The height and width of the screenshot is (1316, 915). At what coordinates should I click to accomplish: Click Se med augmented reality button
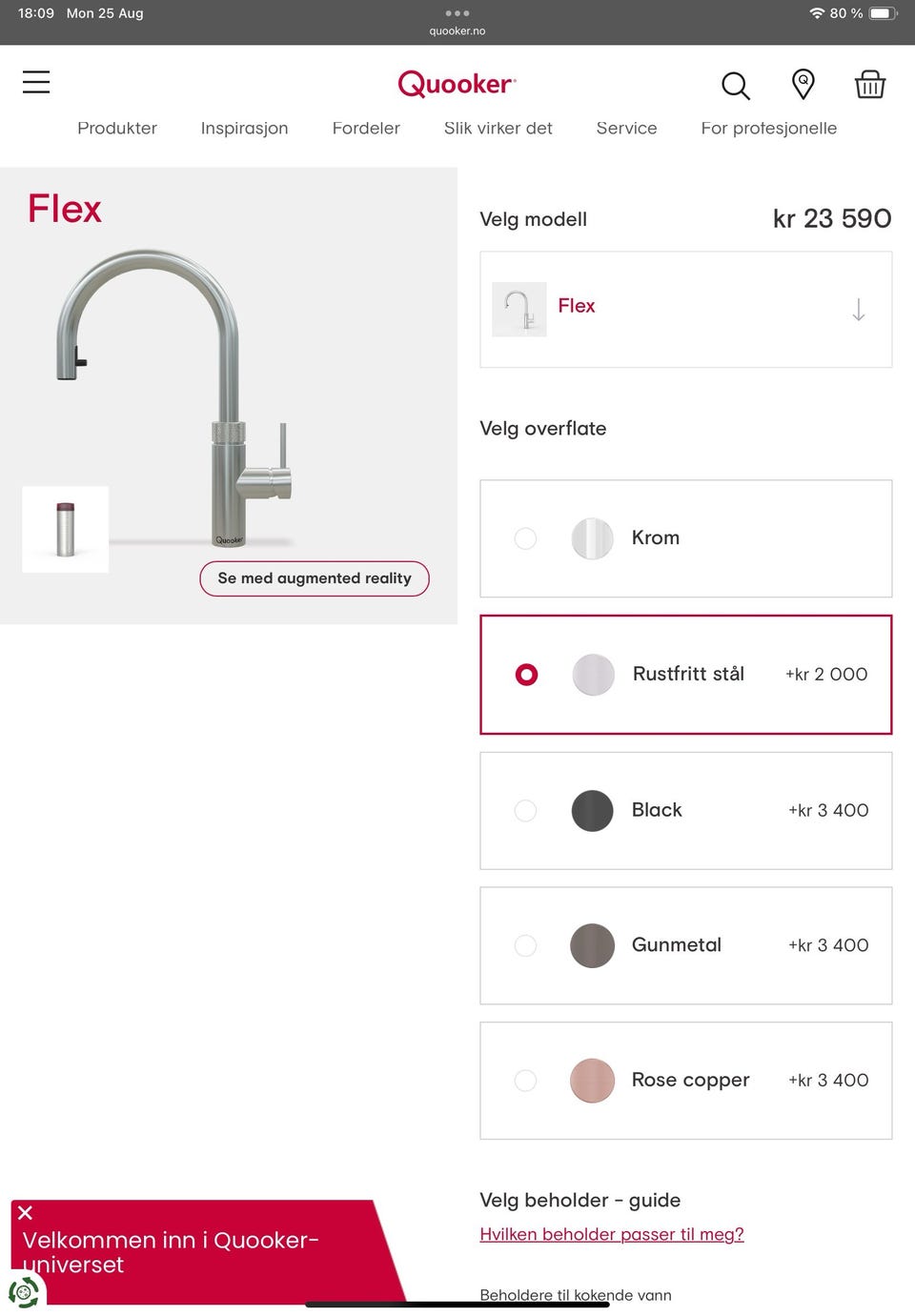[x=315, y=578]
